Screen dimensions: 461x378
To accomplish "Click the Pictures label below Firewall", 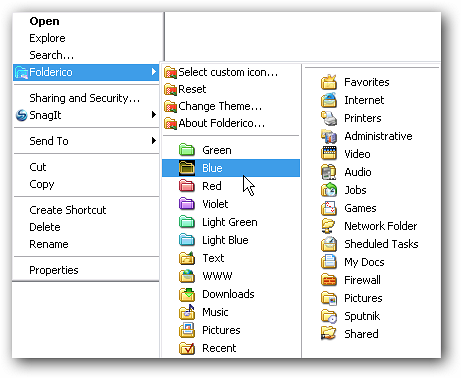I will point(363,298).
